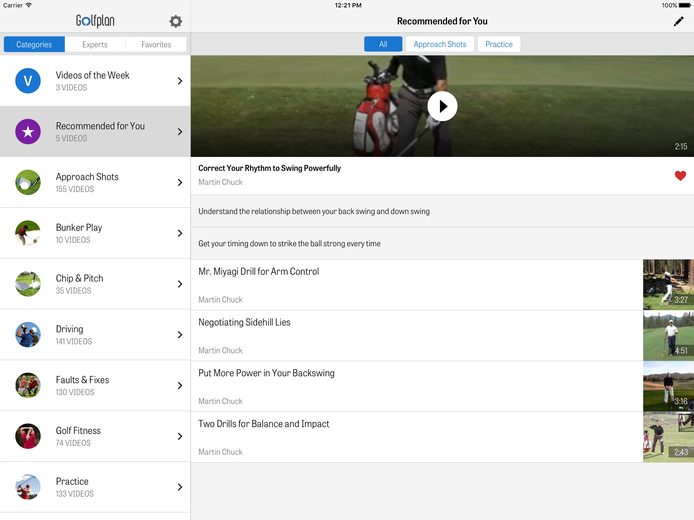
Task: Open Put More Power thumbnail
Action: [668, 386]
